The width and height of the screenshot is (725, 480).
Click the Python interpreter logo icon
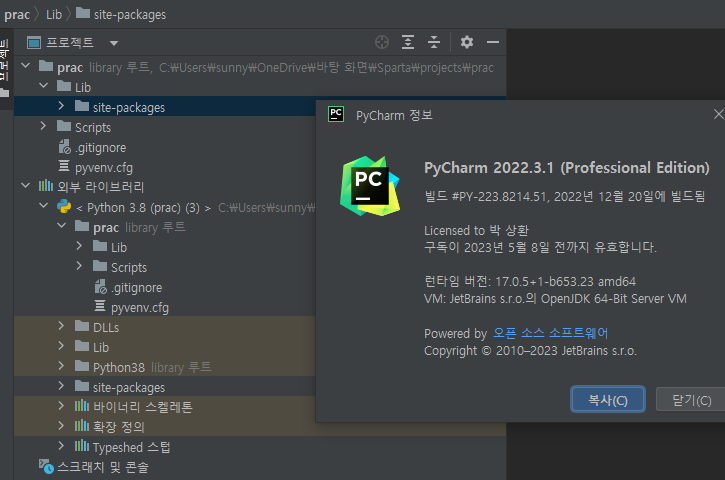coord(64,206)
